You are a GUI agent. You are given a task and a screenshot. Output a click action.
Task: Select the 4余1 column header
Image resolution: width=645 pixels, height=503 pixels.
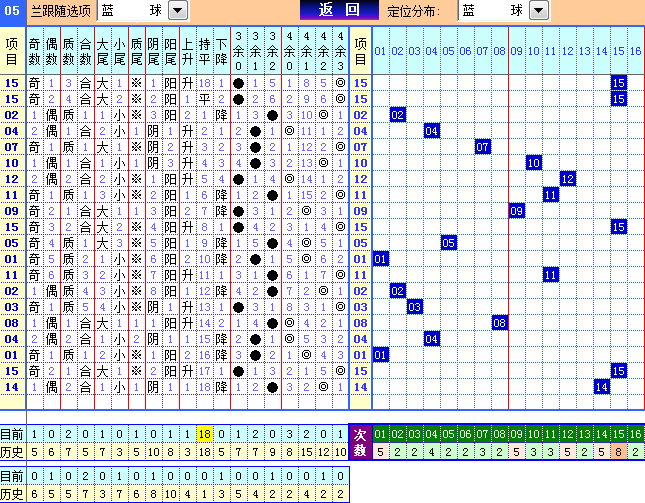[x=306, y=51]
